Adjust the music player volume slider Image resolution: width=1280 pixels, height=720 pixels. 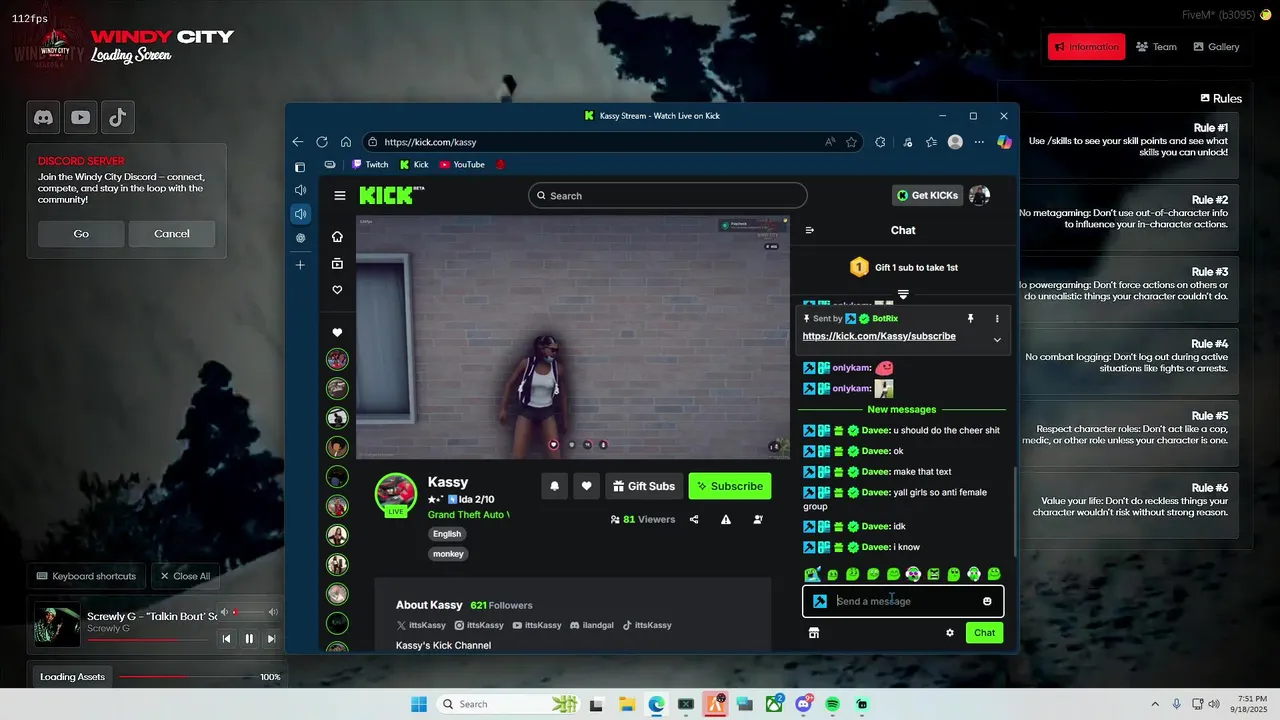point(249,612)
